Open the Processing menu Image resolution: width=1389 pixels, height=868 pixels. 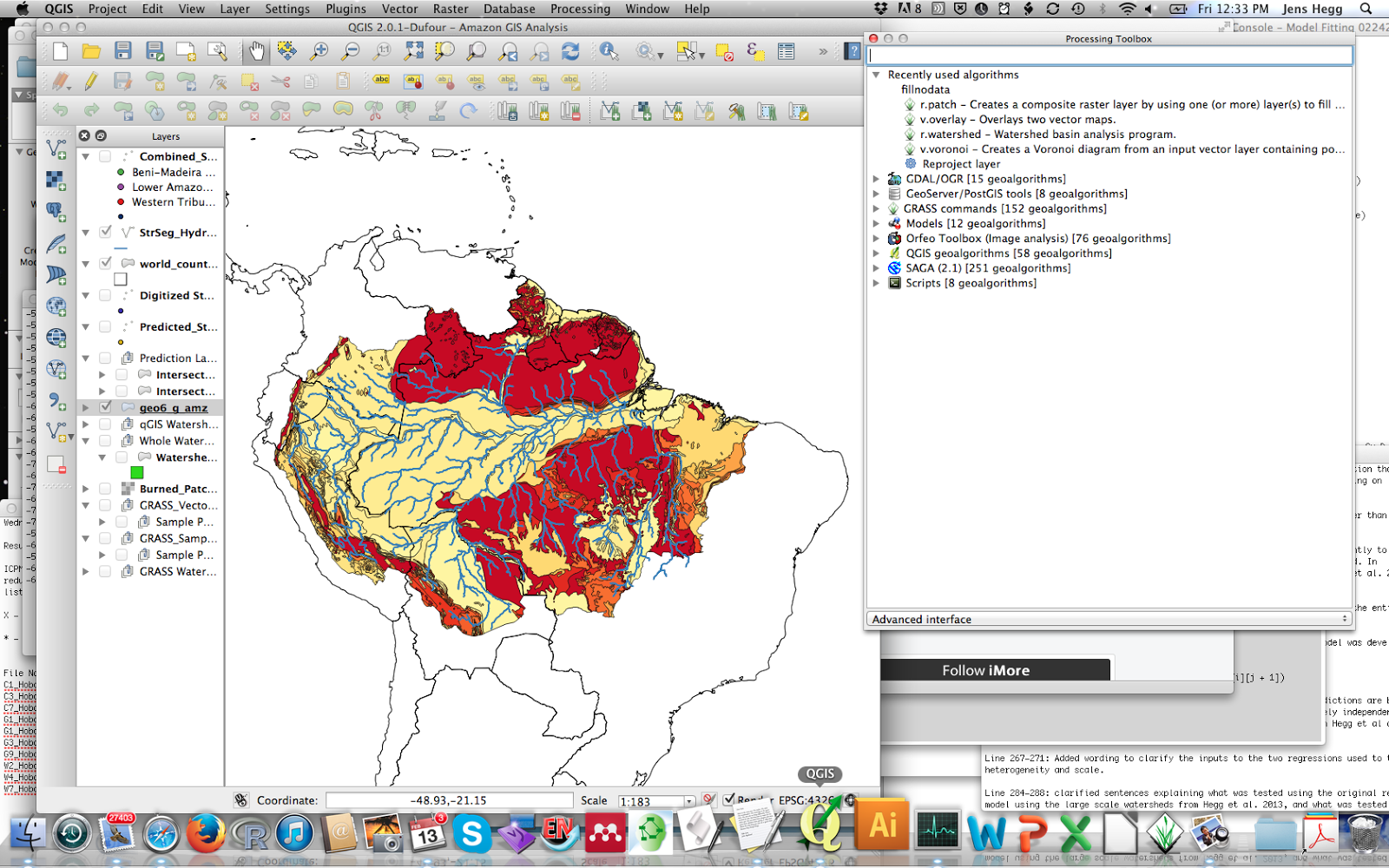[x=580, y=9]
